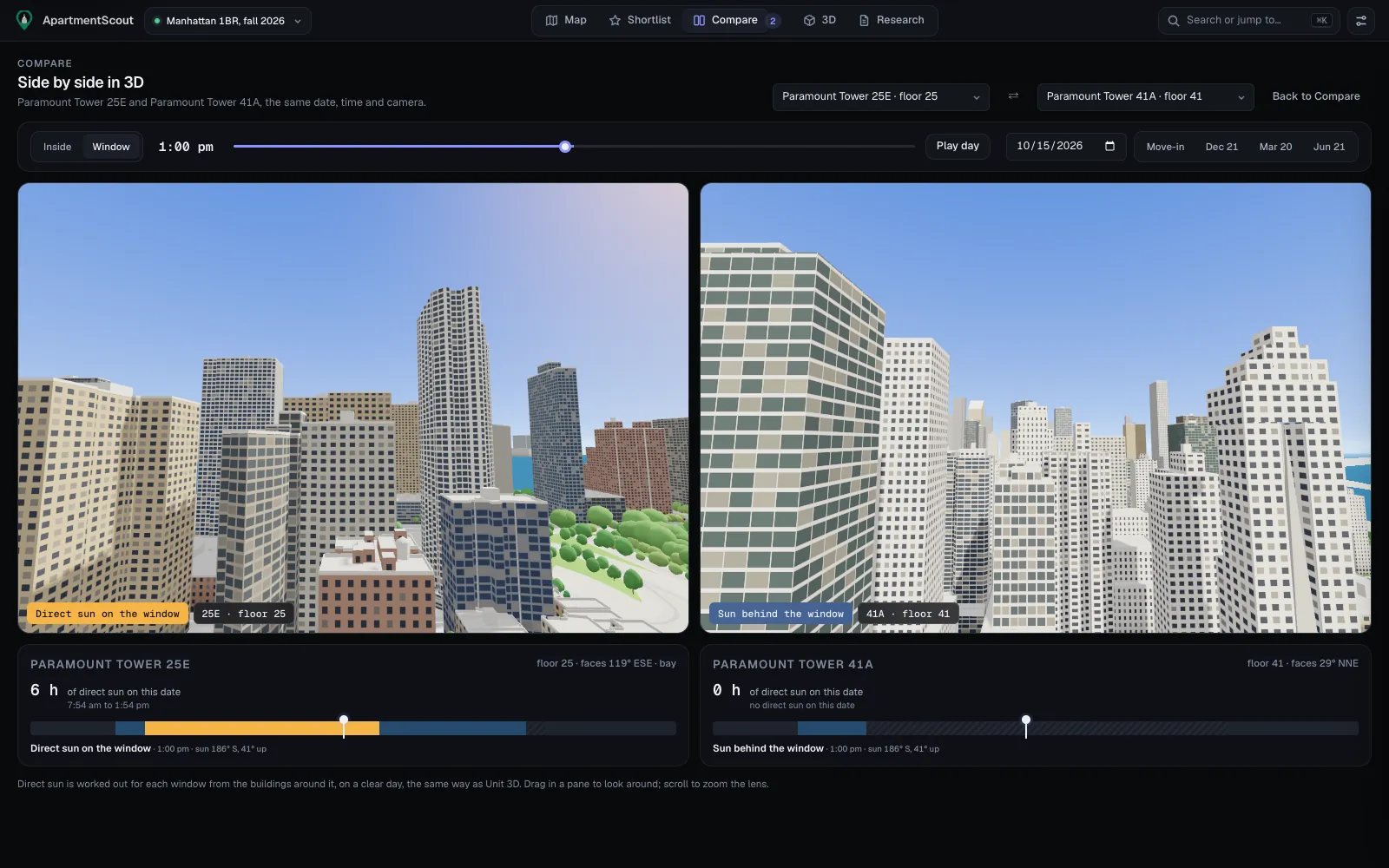Image resolution: width=1389 pixels, height=868 pixels.
Task: Swap the two compared units
Action: pyautogui.click(x=1013, y=96)
